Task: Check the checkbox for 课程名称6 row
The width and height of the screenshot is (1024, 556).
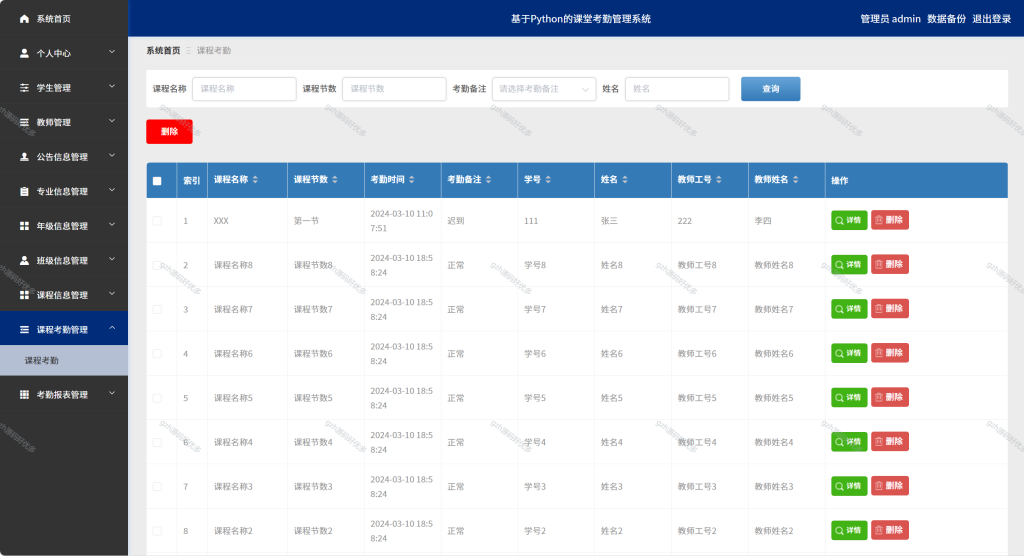Action: coord(157,353)
